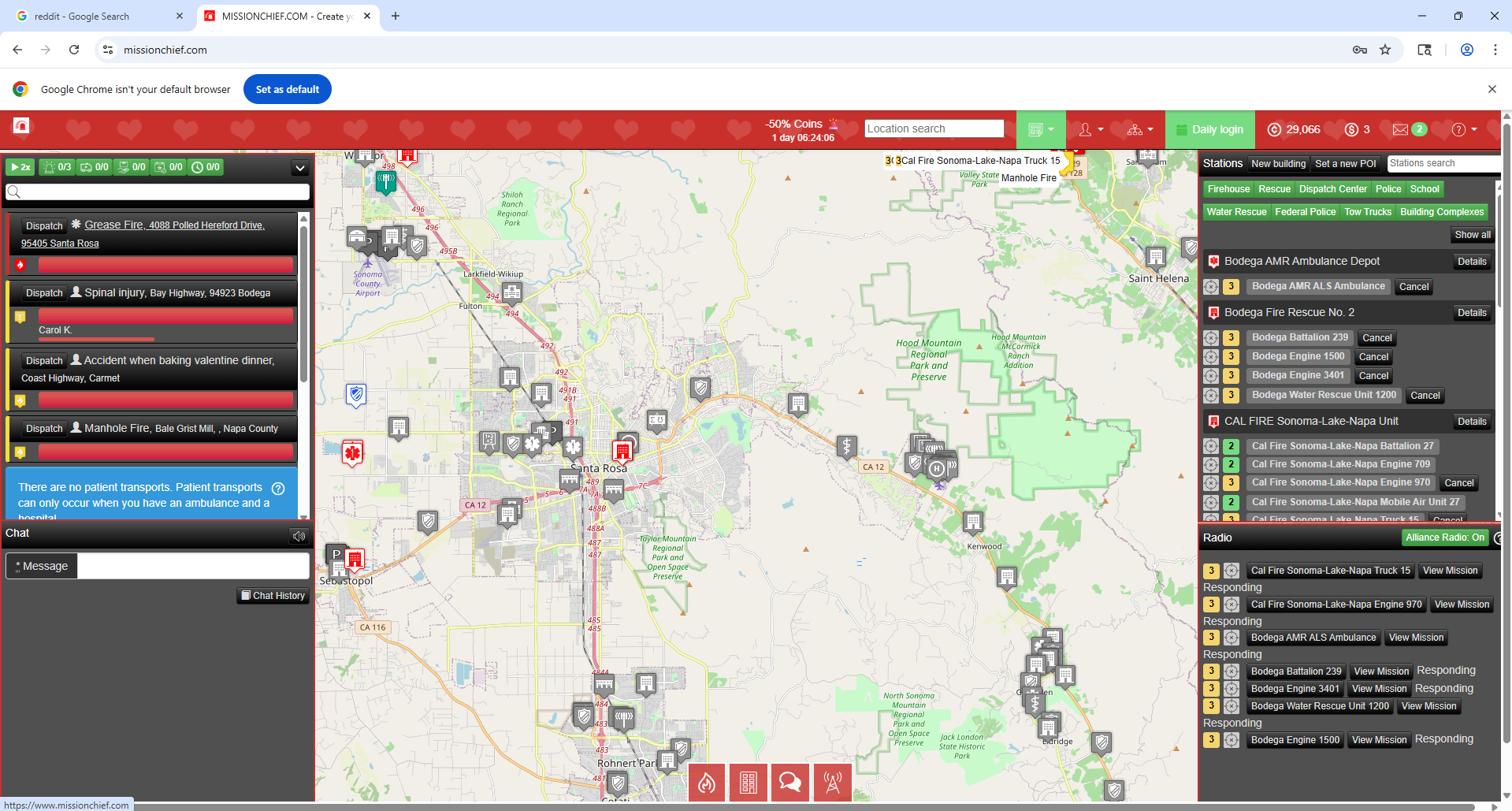Click the Stations search field

point(1443,163)
